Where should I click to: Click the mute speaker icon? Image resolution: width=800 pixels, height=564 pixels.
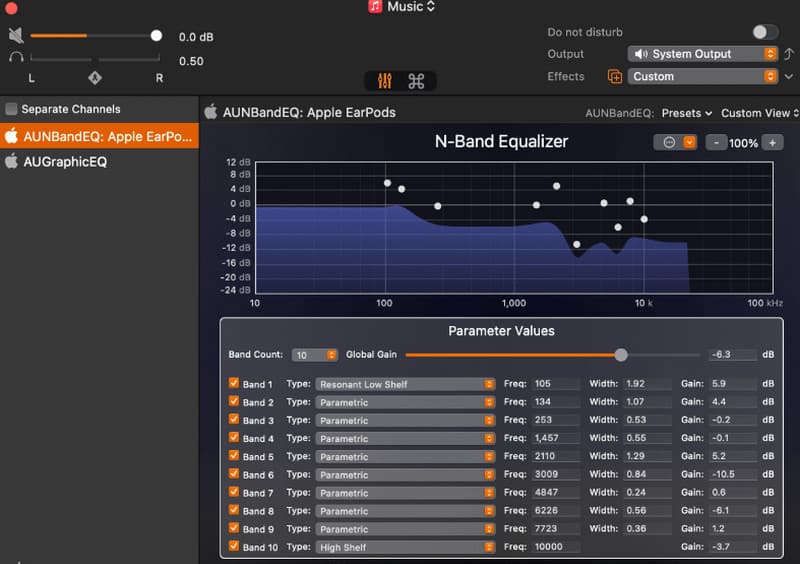[x=16, y=36]
